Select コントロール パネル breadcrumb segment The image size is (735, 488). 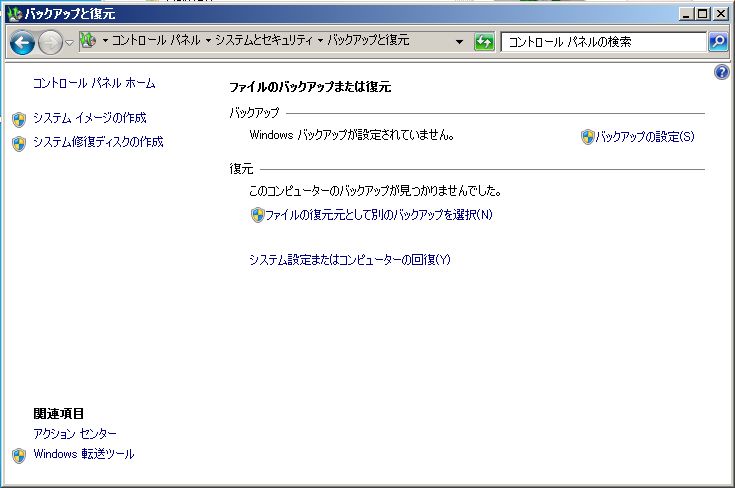[x=156, y=40]
